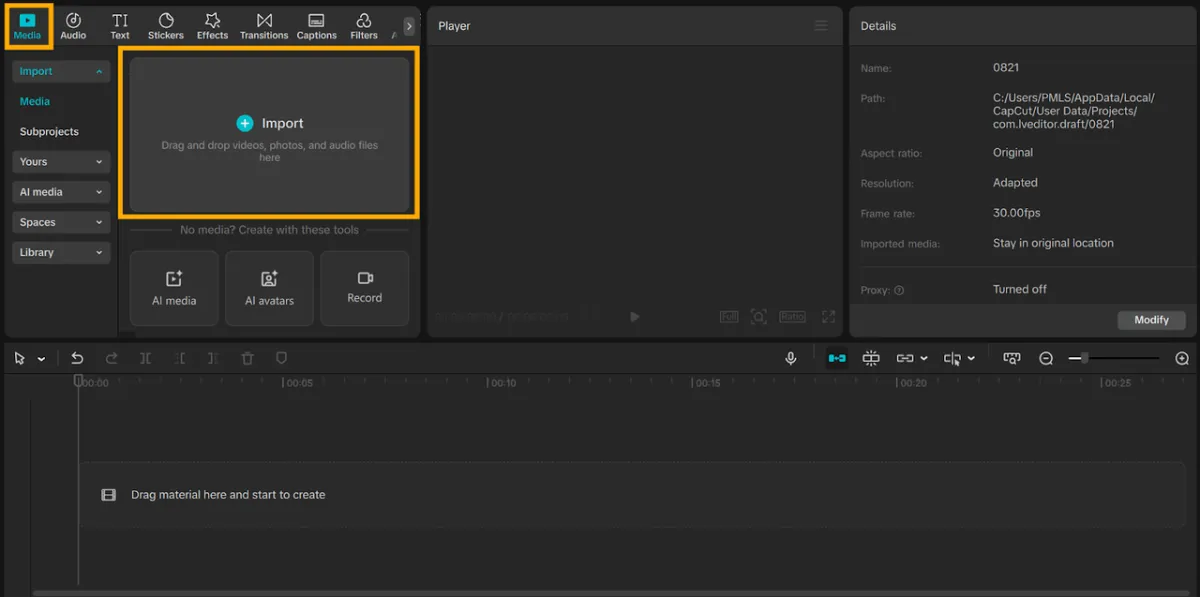Click the zoom out timeline icon

[x=1046, y=358]
